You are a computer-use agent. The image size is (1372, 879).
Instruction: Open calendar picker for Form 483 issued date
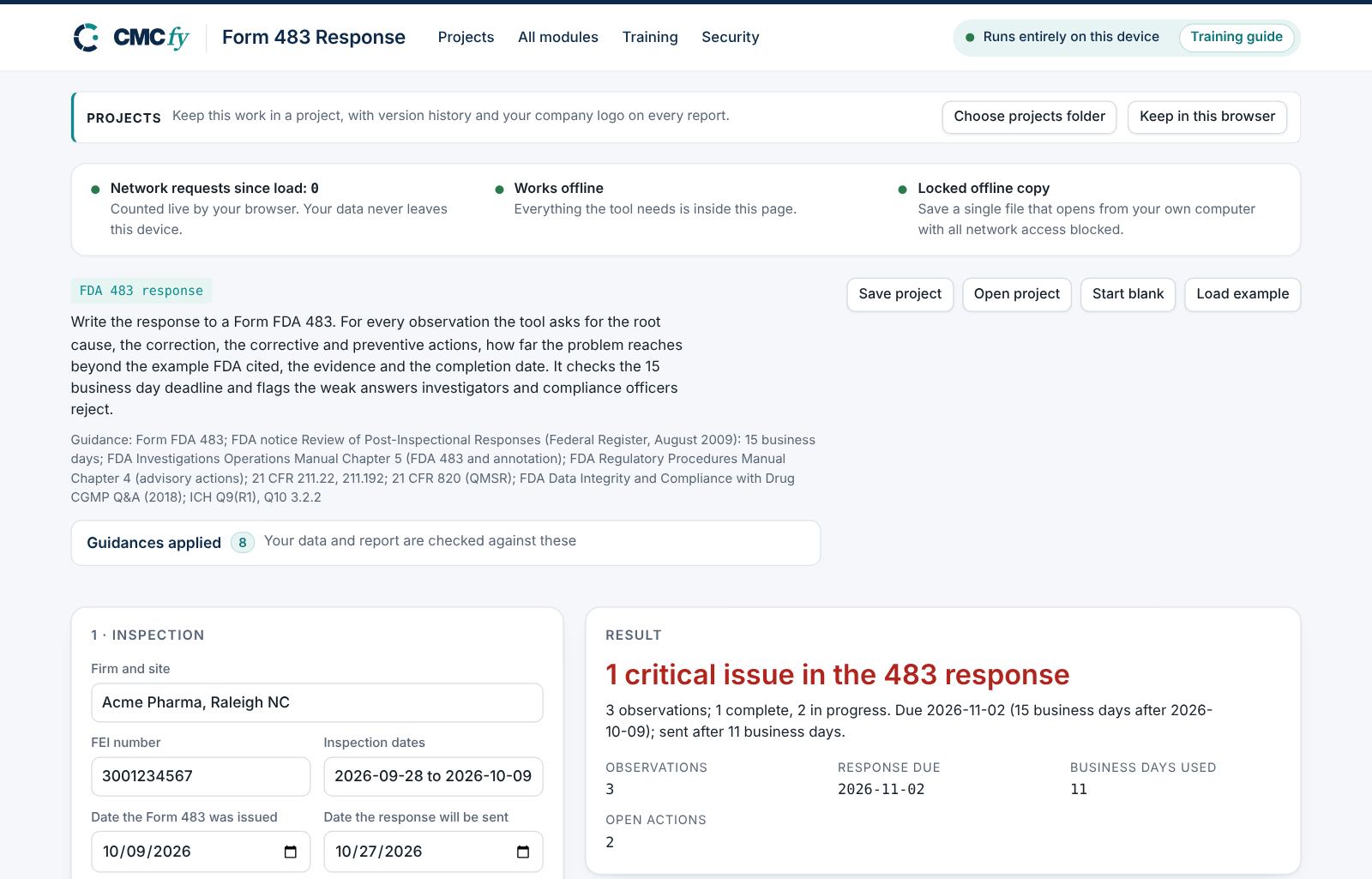click(290, 852)
